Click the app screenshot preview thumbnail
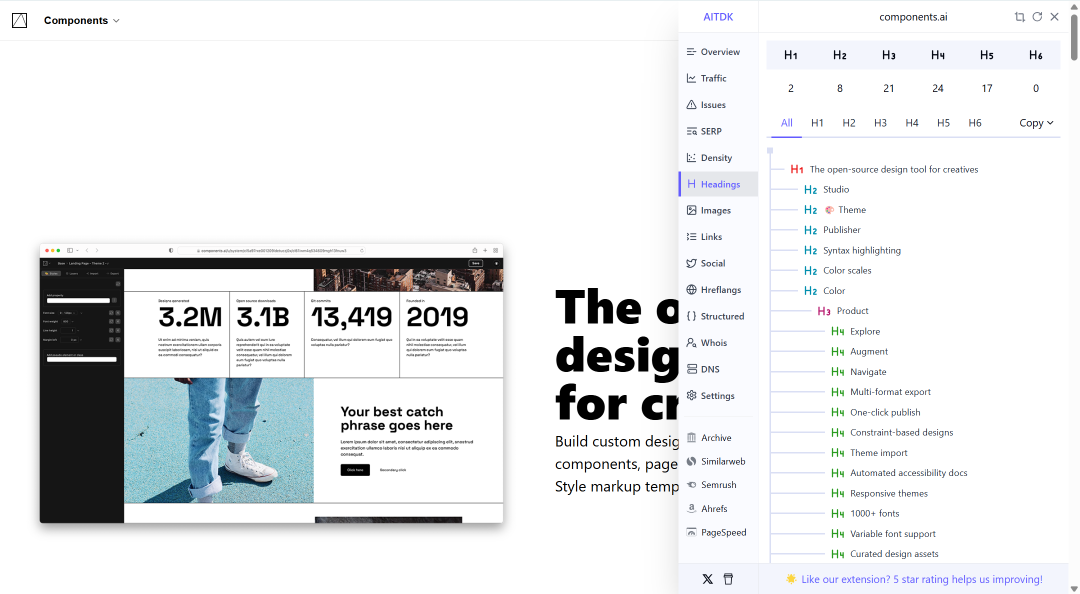1080x594 pixels. pos(271,383)
